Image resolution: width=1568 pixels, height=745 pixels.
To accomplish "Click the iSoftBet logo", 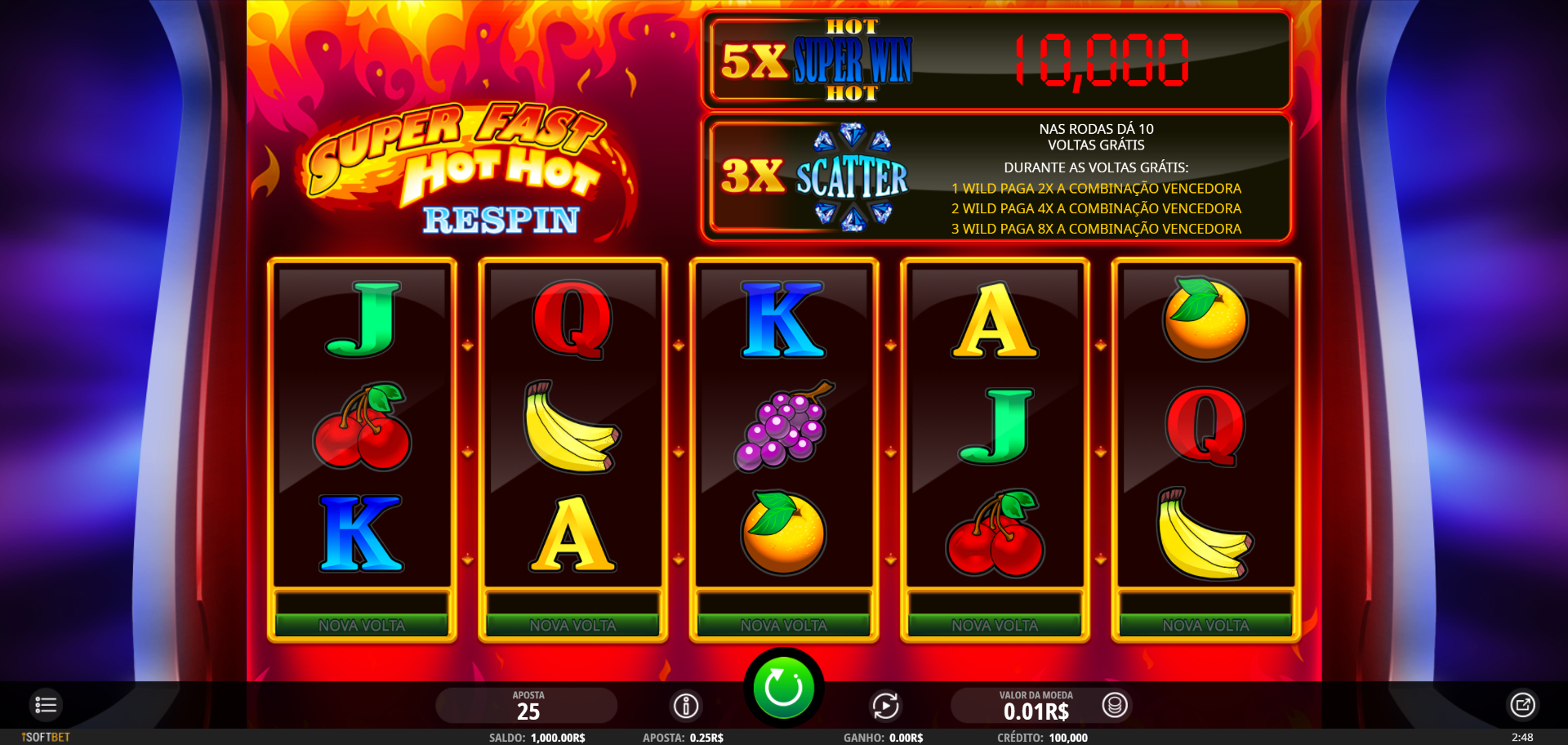I will pos(46,737).
